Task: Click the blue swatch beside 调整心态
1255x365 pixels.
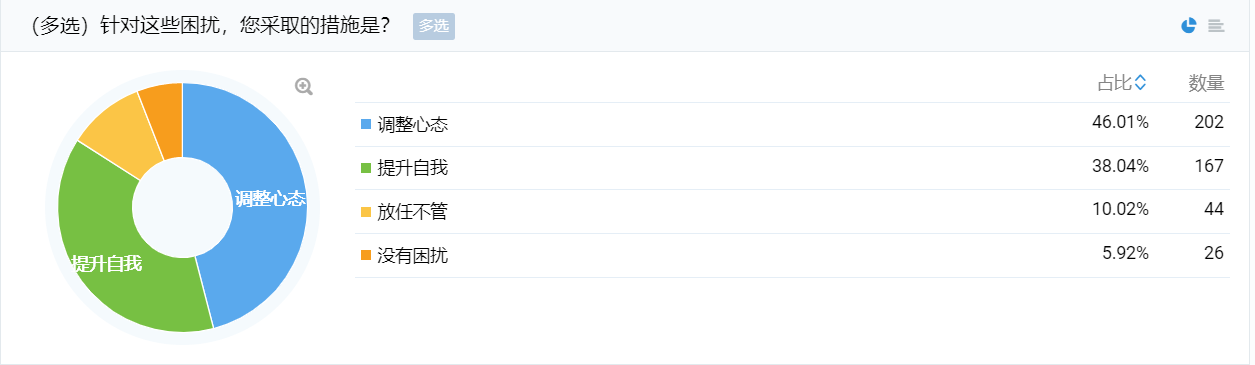Action: click(366, 124)
